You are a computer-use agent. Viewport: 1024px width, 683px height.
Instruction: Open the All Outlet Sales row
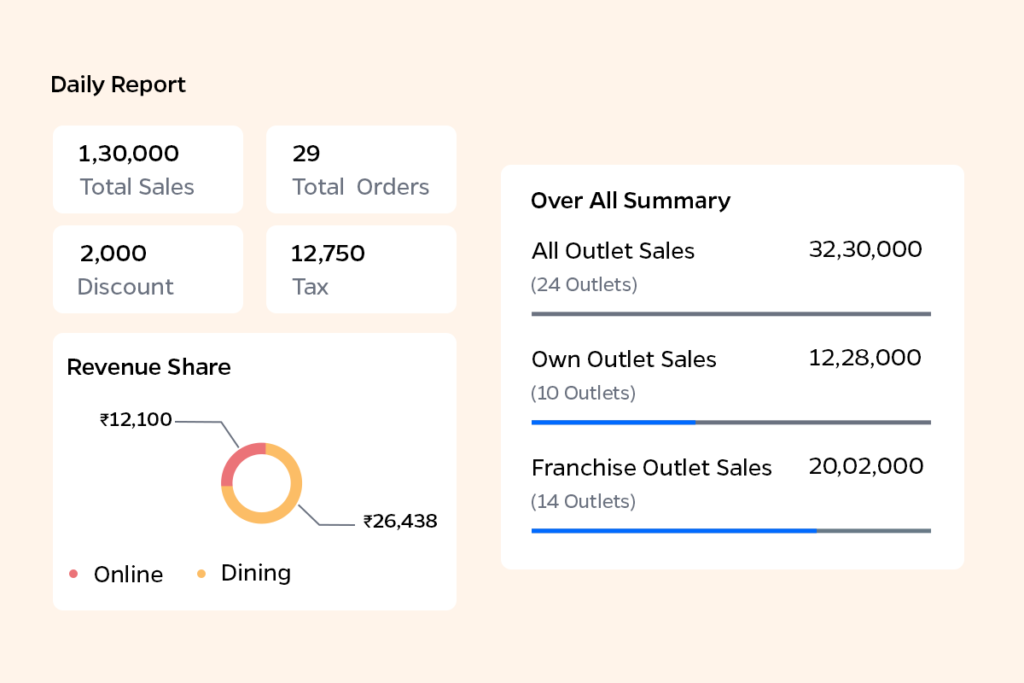click(612, 251)
